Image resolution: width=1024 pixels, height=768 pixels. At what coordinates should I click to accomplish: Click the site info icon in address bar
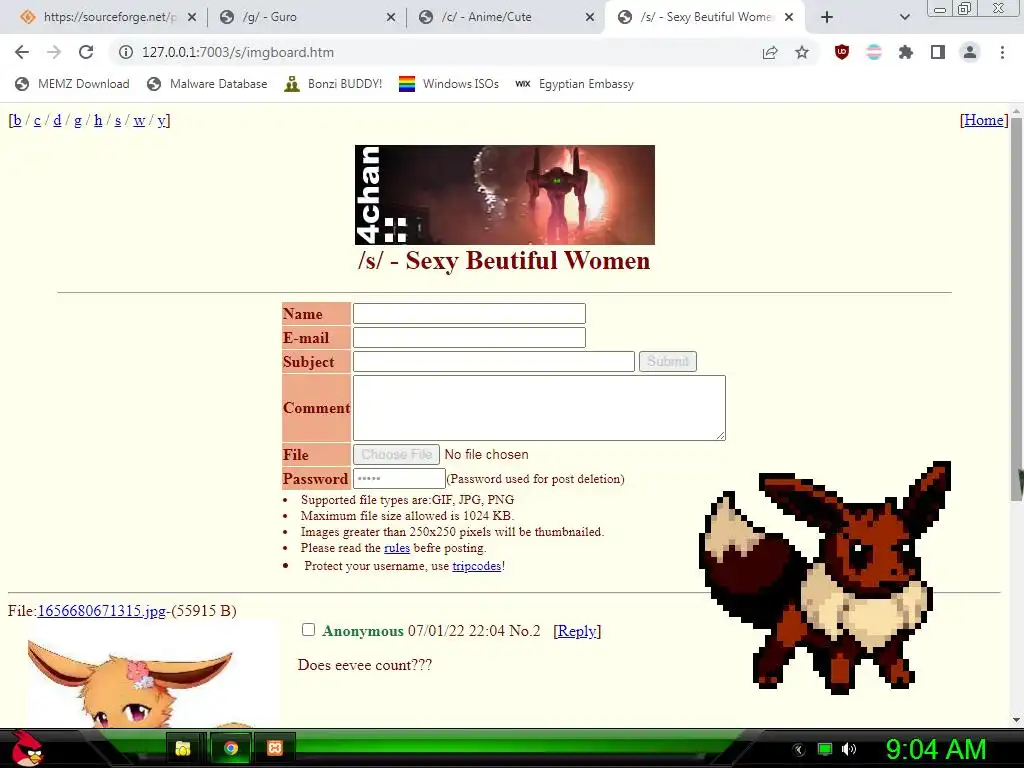[x=126, y=52]
